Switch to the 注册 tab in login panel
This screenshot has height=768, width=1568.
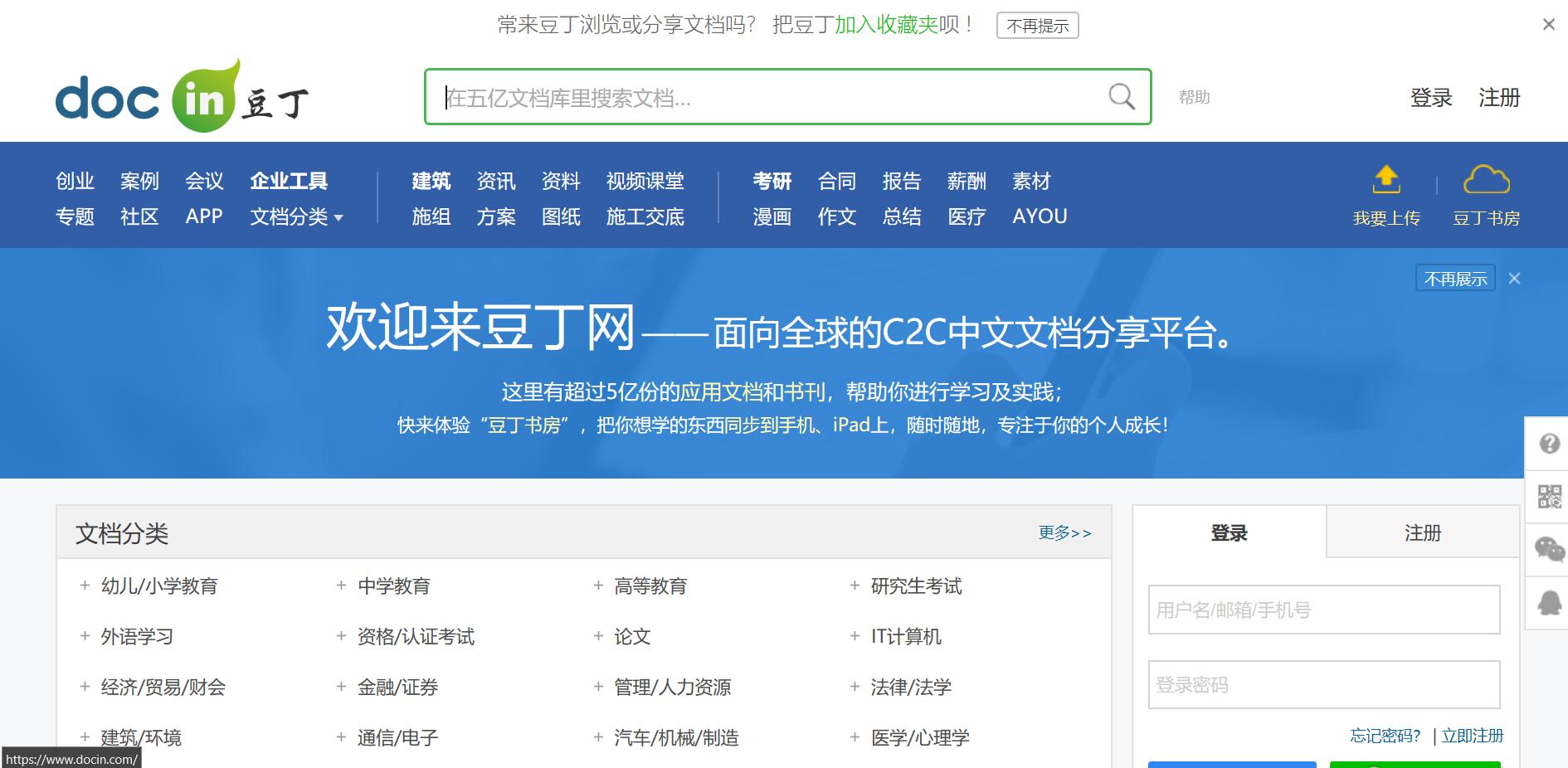pos(1422,533)
